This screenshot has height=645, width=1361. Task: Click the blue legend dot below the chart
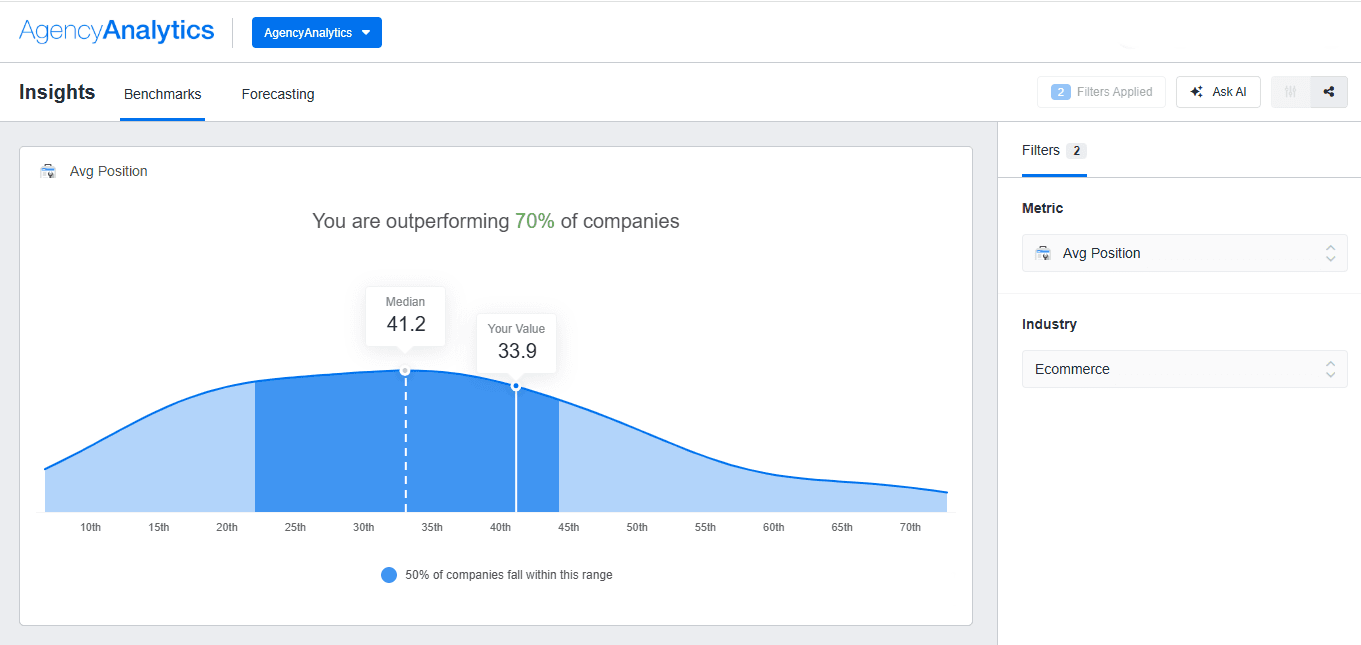(x=389, y=575)
